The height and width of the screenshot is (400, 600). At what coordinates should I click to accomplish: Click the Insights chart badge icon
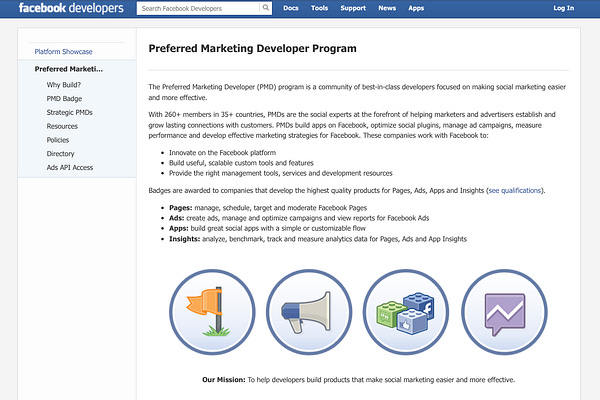tap(504, 312)
